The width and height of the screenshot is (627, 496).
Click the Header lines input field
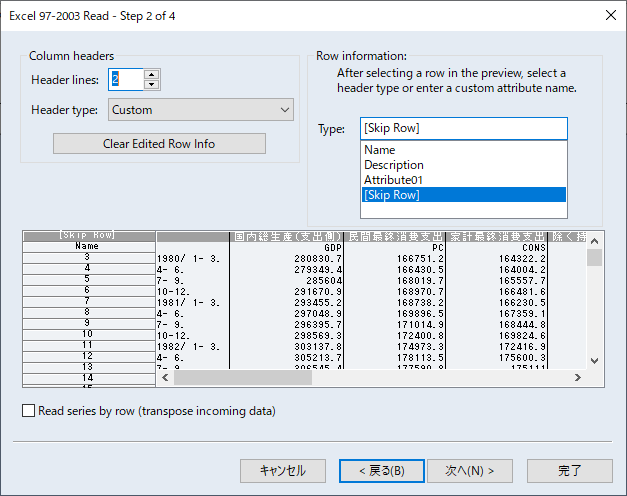(x=126, y=79)
